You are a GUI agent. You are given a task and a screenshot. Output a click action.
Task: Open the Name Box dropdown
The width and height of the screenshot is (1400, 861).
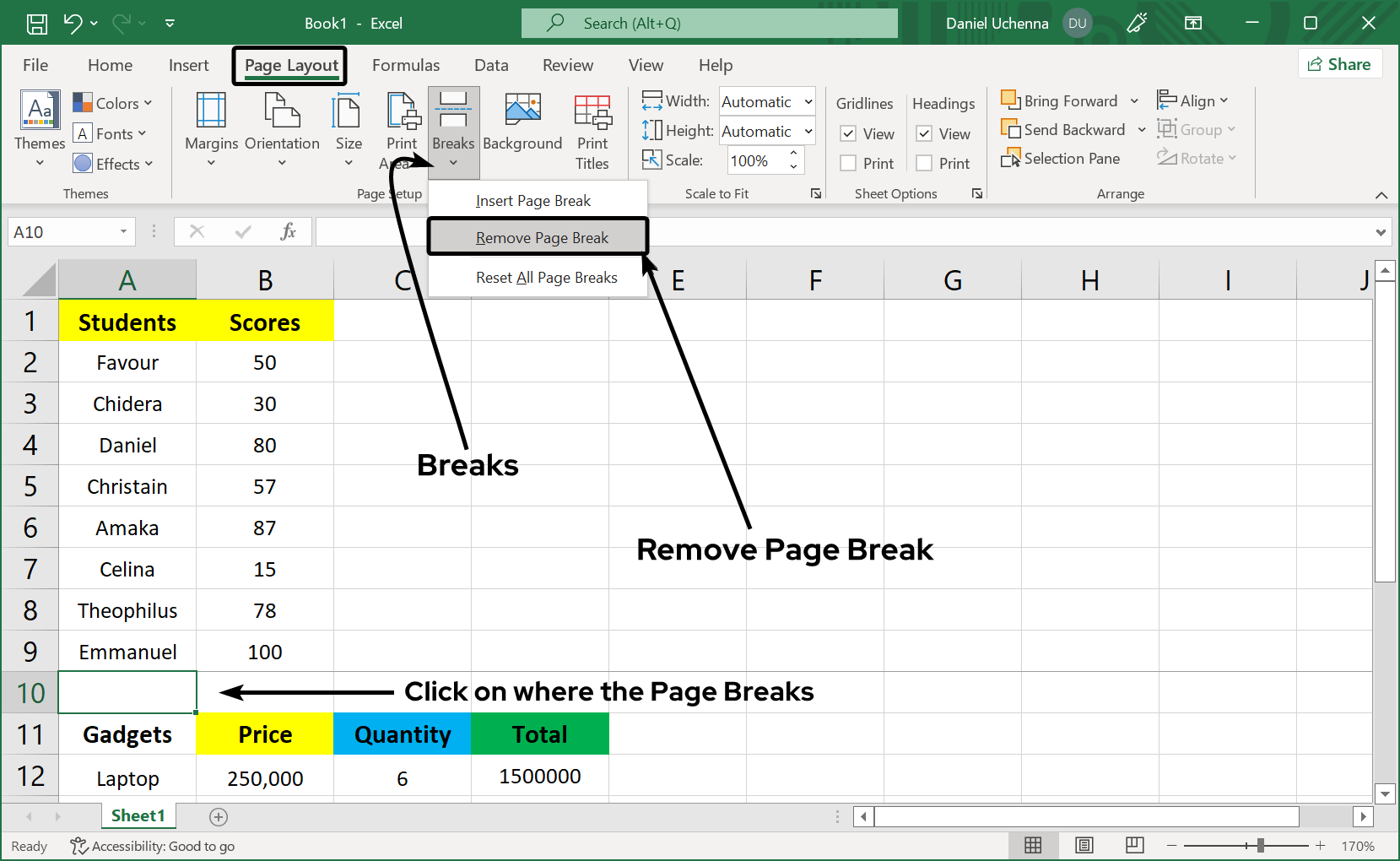(x=122, y=231)
